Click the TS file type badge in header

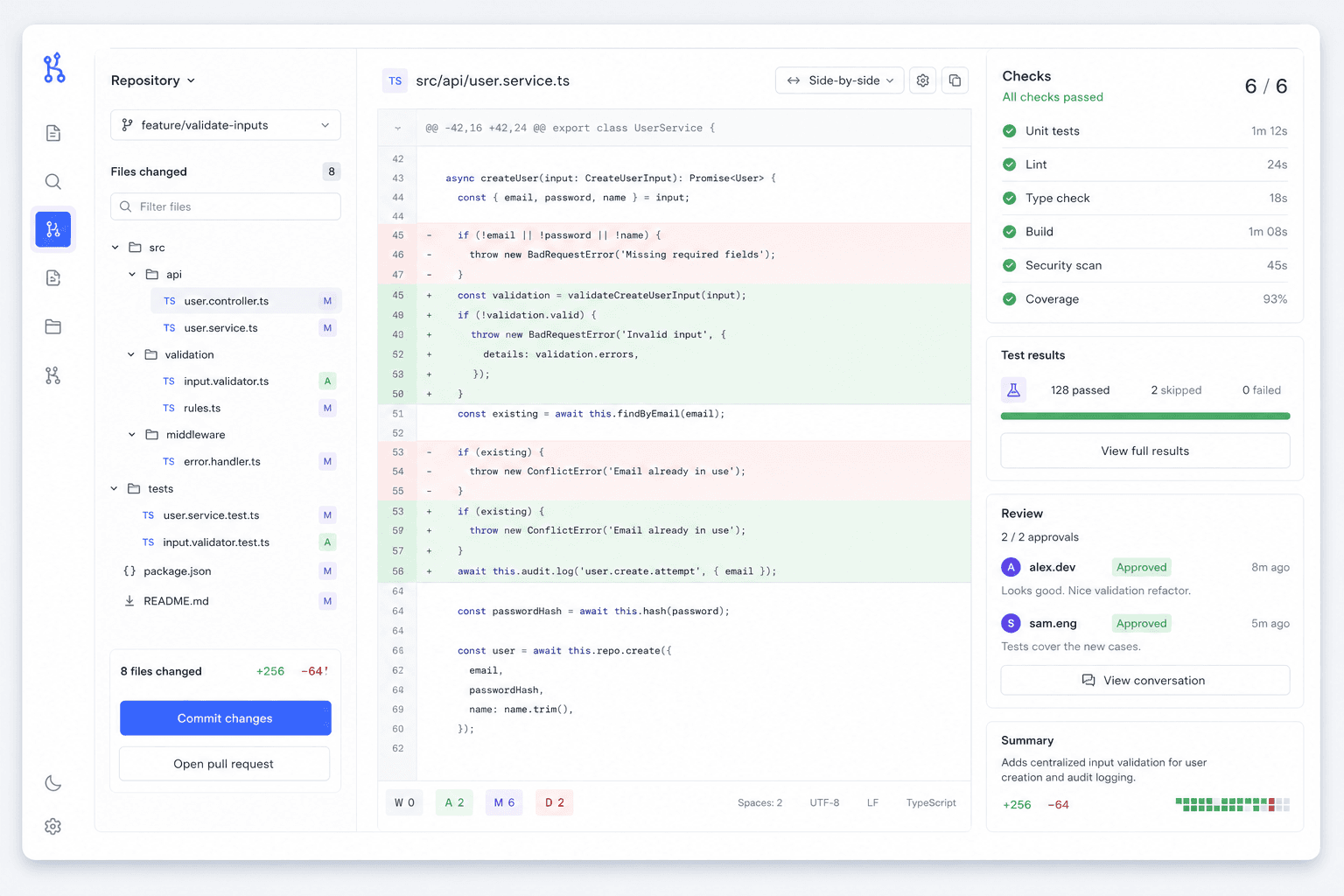[395, 80]
